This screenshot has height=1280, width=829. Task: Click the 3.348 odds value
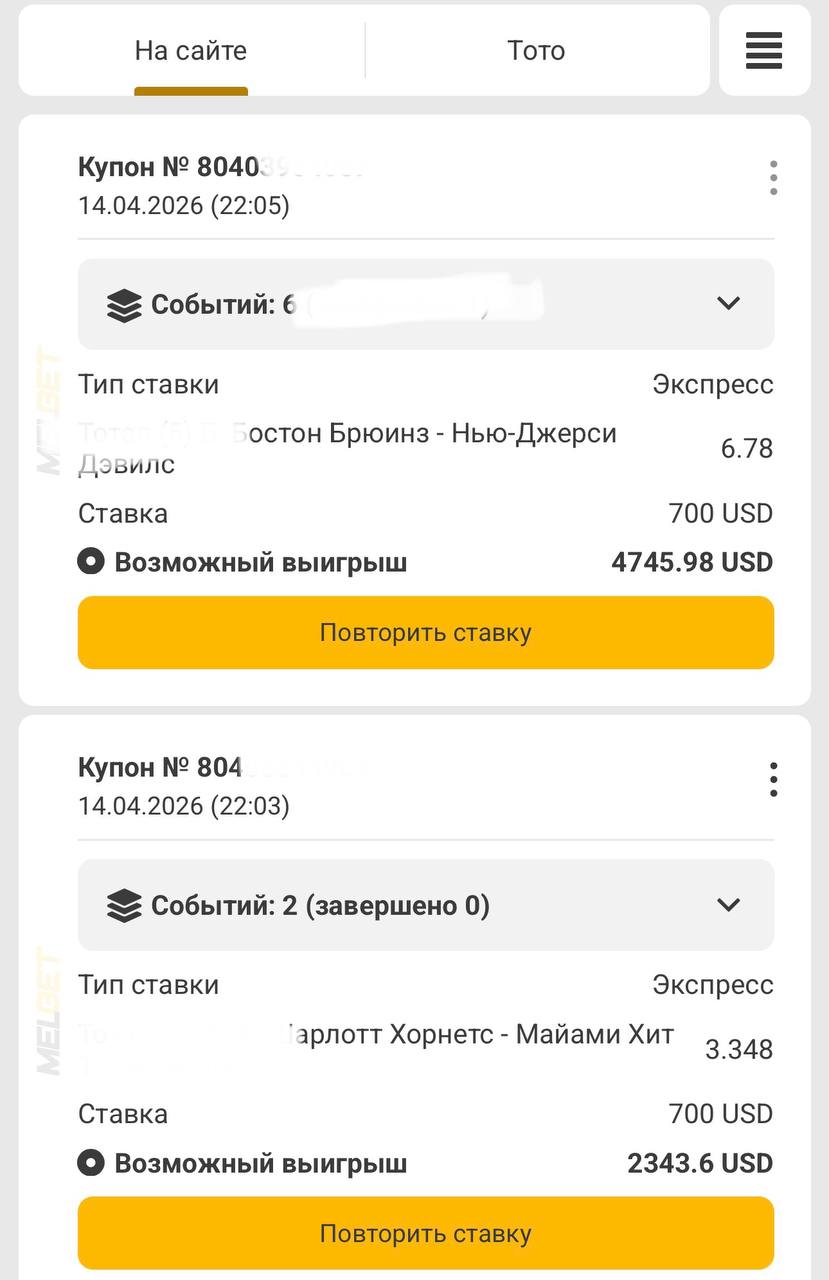tap(739, 1050)
